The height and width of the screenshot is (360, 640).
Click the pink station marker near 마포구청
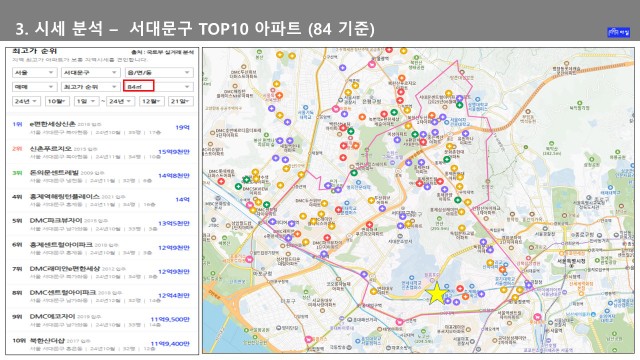point(249,259)
